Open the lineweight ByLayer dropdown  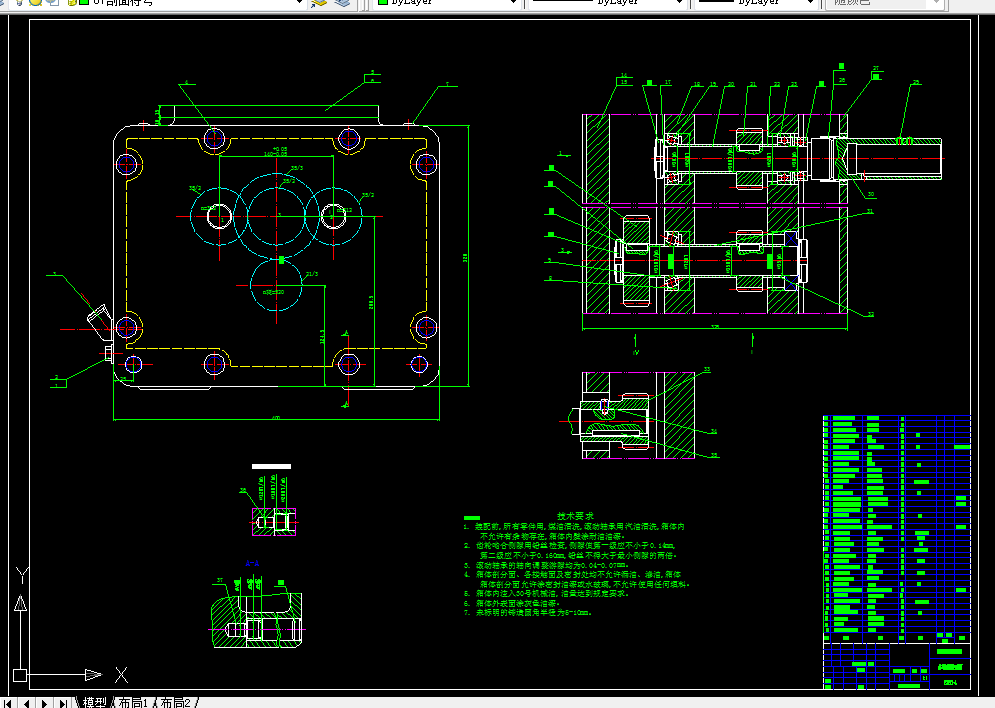(x=810, y=3)
